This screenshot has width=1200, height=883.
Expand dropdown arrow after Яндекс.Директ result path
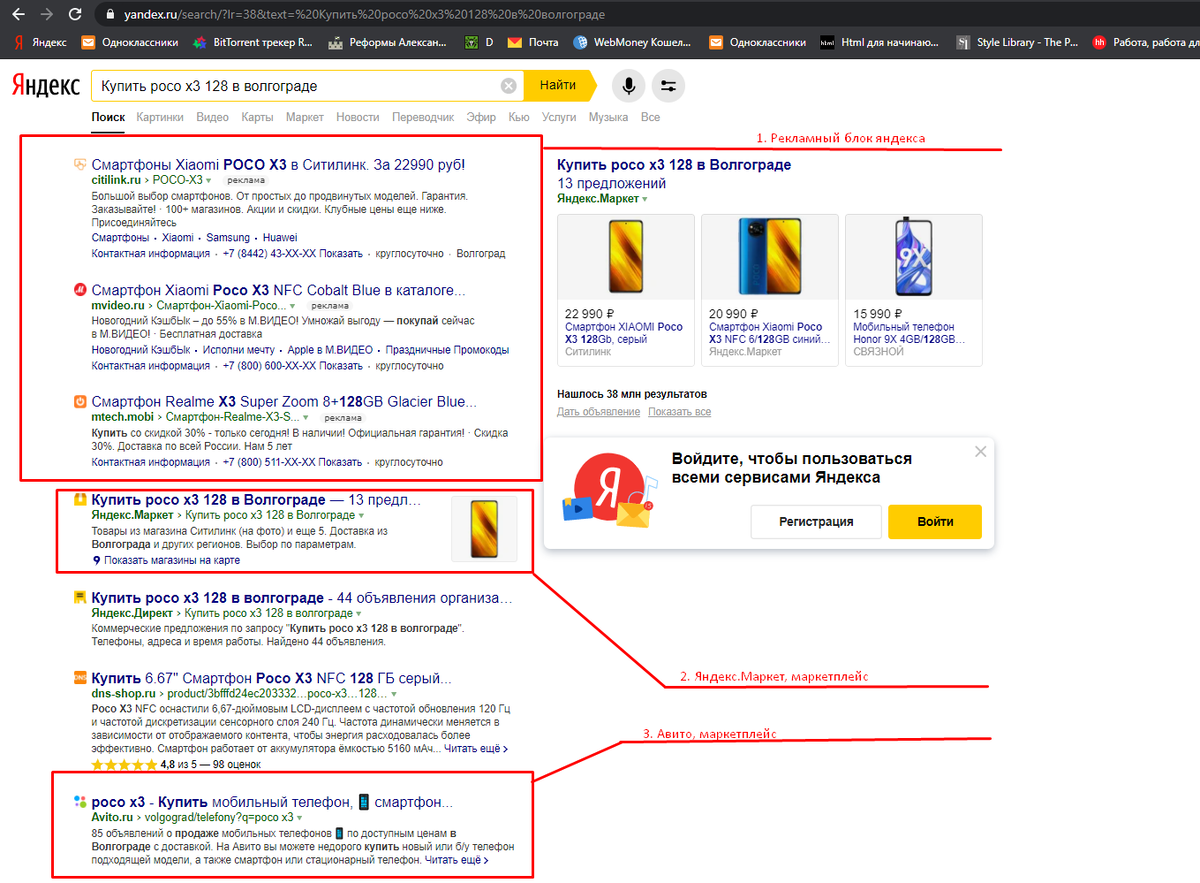(358, 613)
